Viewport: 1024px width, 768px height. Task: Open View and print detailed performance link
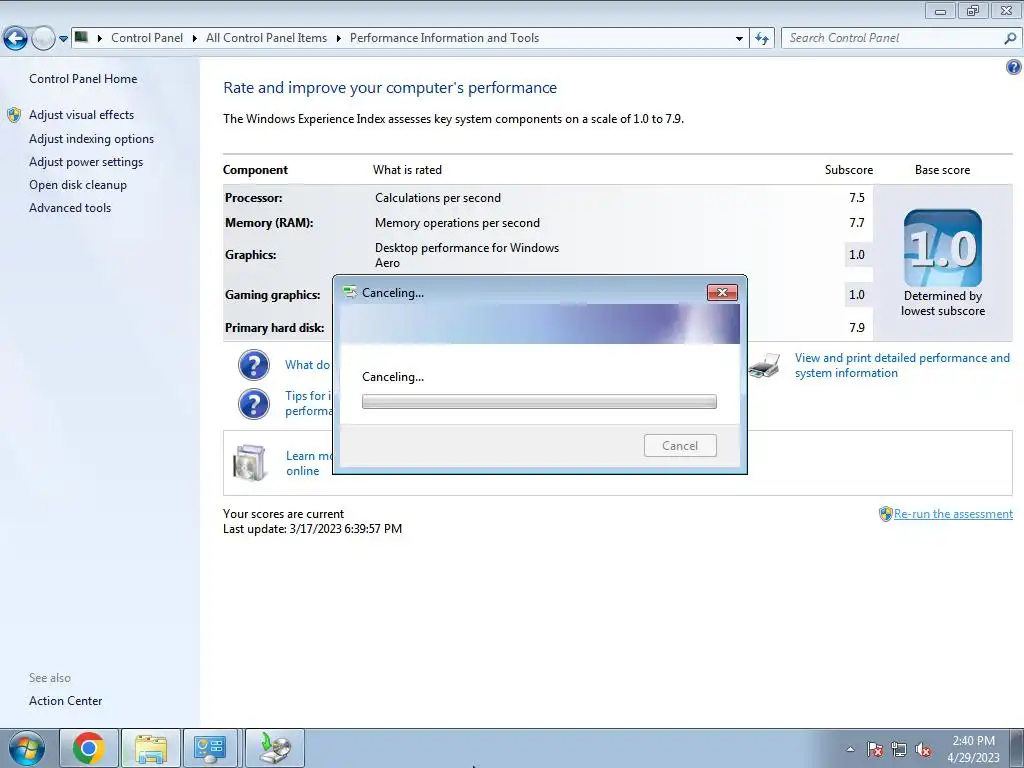click(x=902, y=365)
